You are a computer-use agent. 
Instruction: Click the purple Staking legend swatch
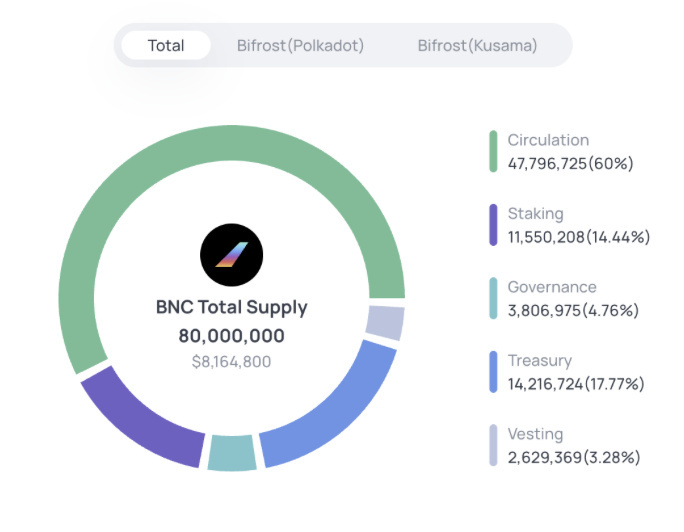[493, 225]
